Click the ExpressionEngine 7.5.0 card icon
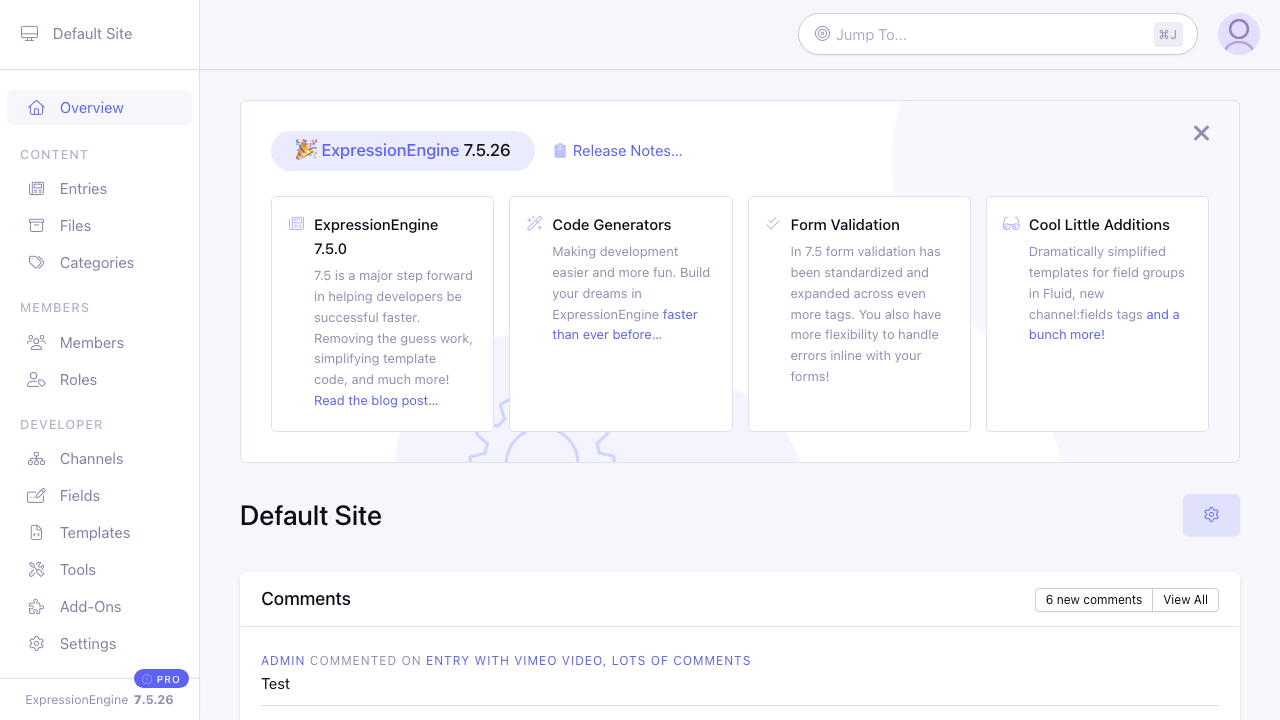The image size is (1280, 720). [296, 224]
